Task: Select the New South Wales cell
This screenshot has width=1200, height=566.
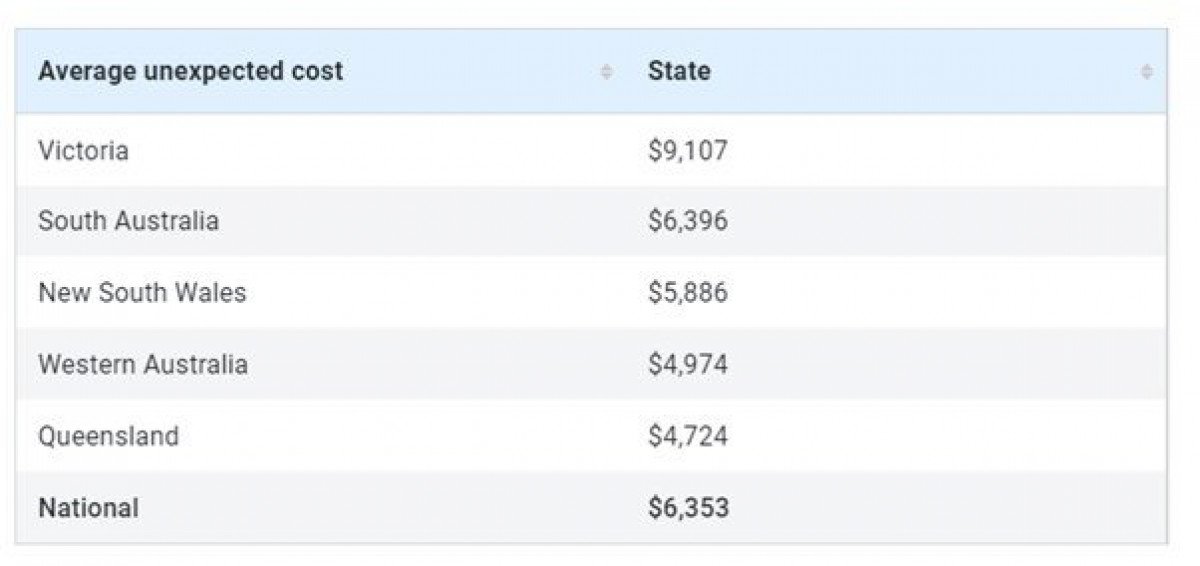Action: pyautogui.click(x=142, y=293)
